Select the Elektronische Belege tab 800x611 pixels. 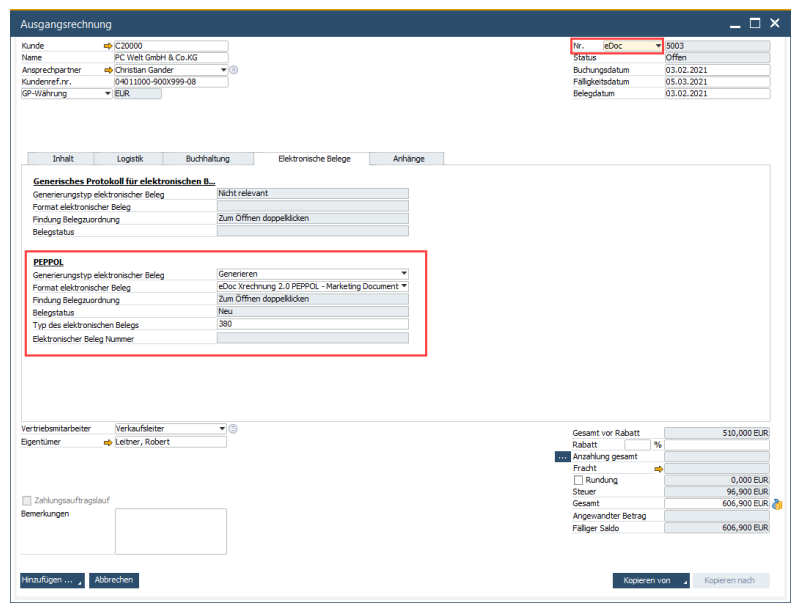pos(314,159)
